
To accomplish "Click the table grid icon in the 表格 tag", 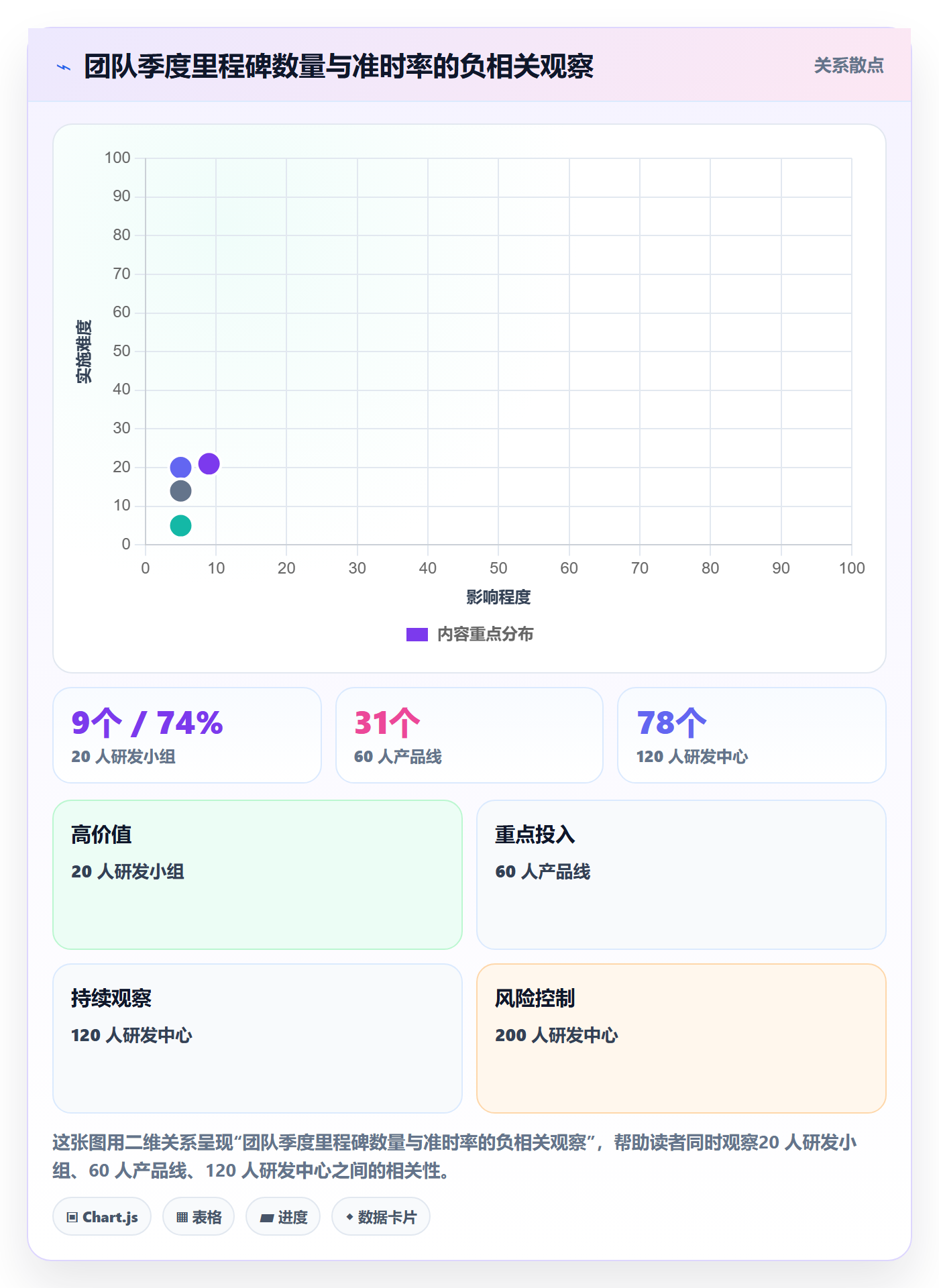I will [x=182, y=1218].
